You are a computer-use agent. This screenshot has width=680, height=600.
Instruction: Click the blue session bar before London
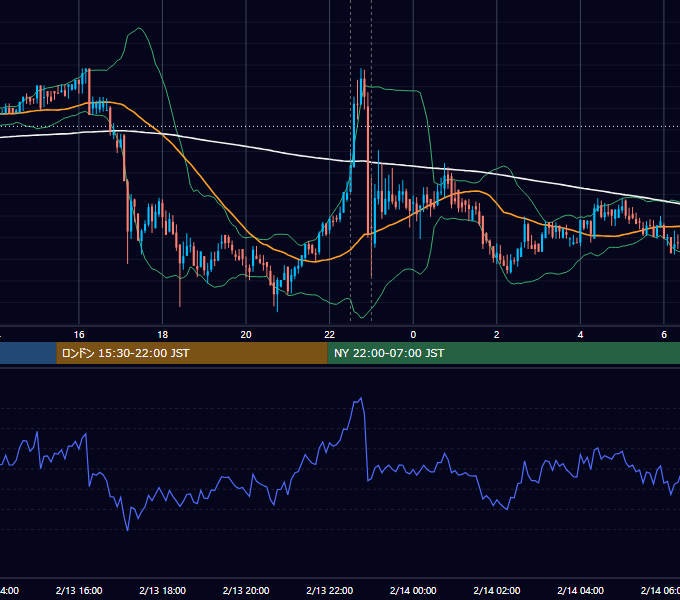point(28,353)
